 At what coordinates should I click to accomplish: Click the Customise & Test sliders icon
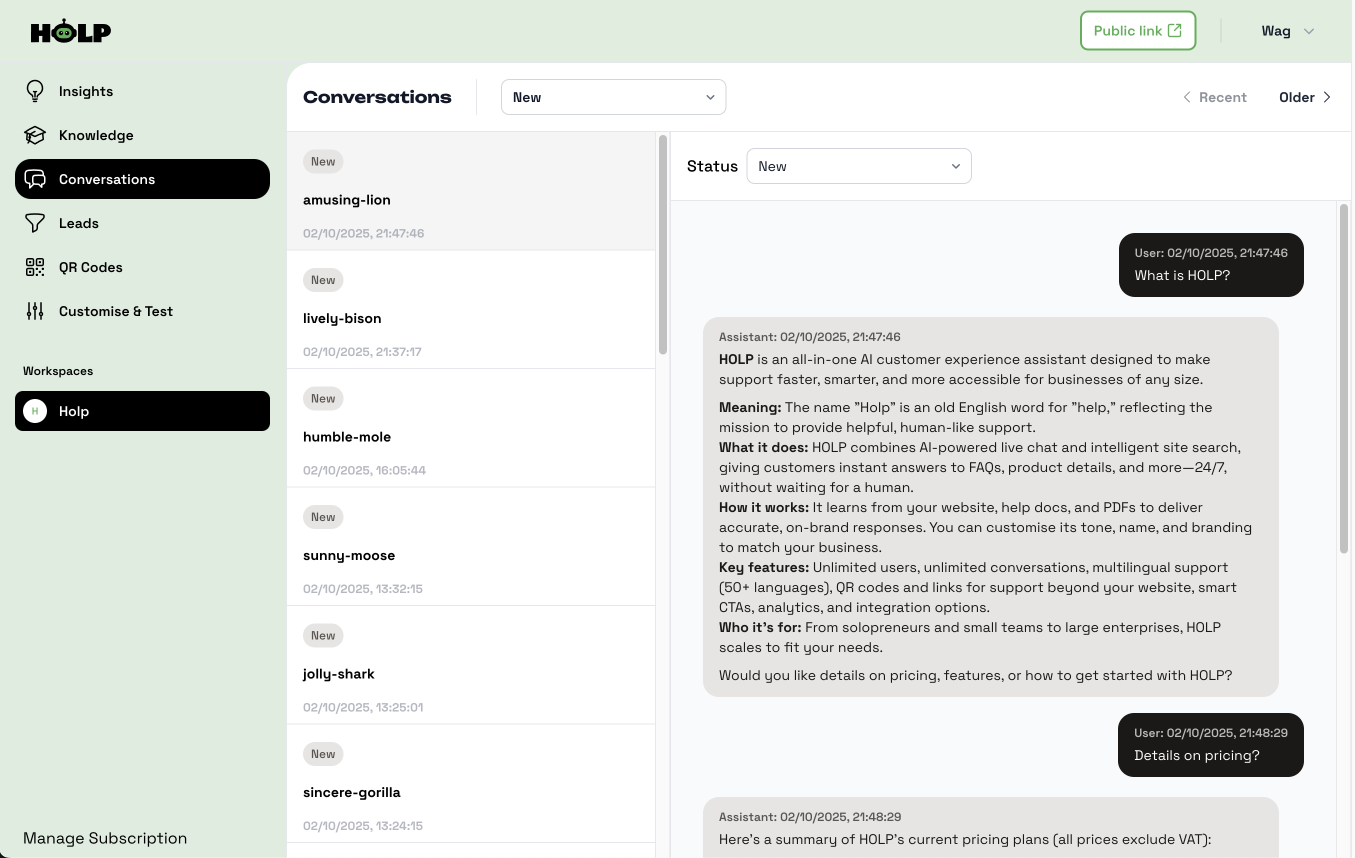pos(35,311)
